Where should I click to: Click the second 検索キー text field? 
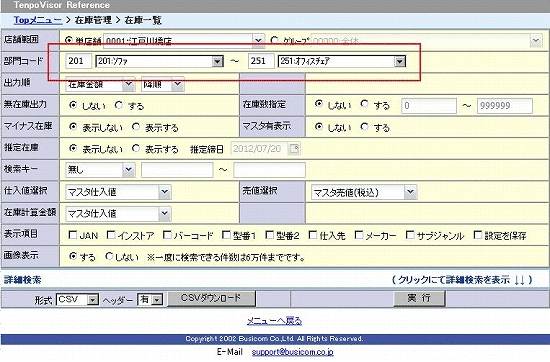[x=269, y=170]
